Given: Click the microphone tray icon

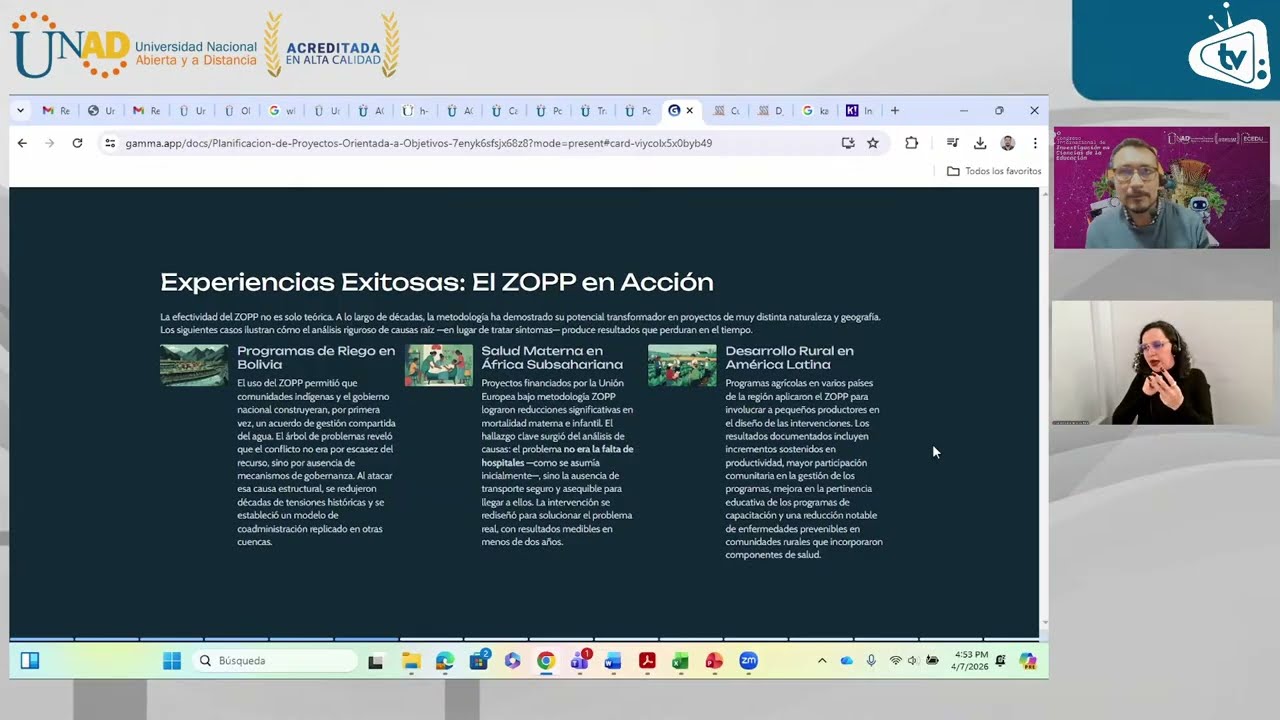Looking at the screenshot, I should [871, 661].
